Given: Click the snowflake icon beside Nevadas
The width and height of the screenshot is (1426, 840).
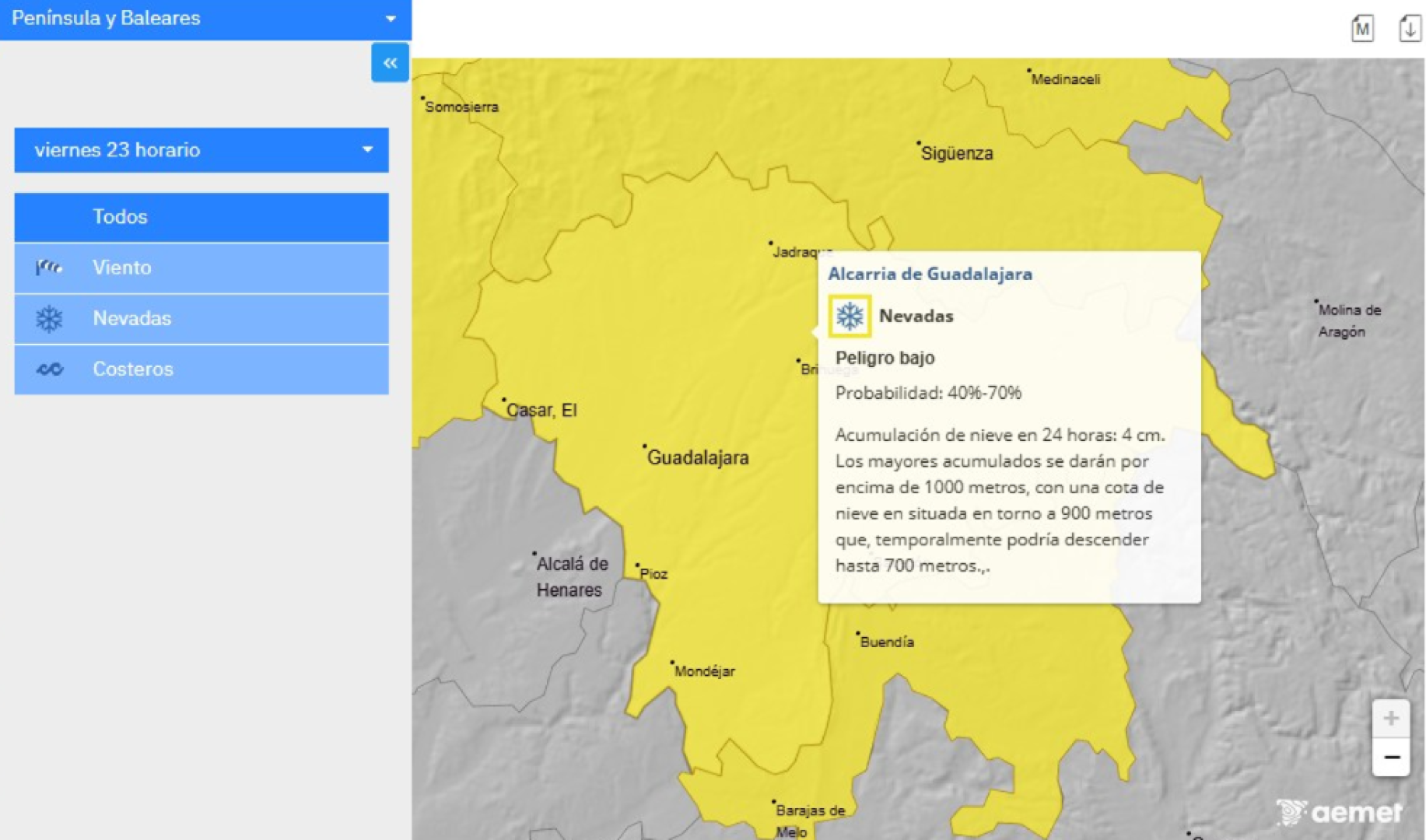Looking at the screenshot, I should tap(49, 319).
